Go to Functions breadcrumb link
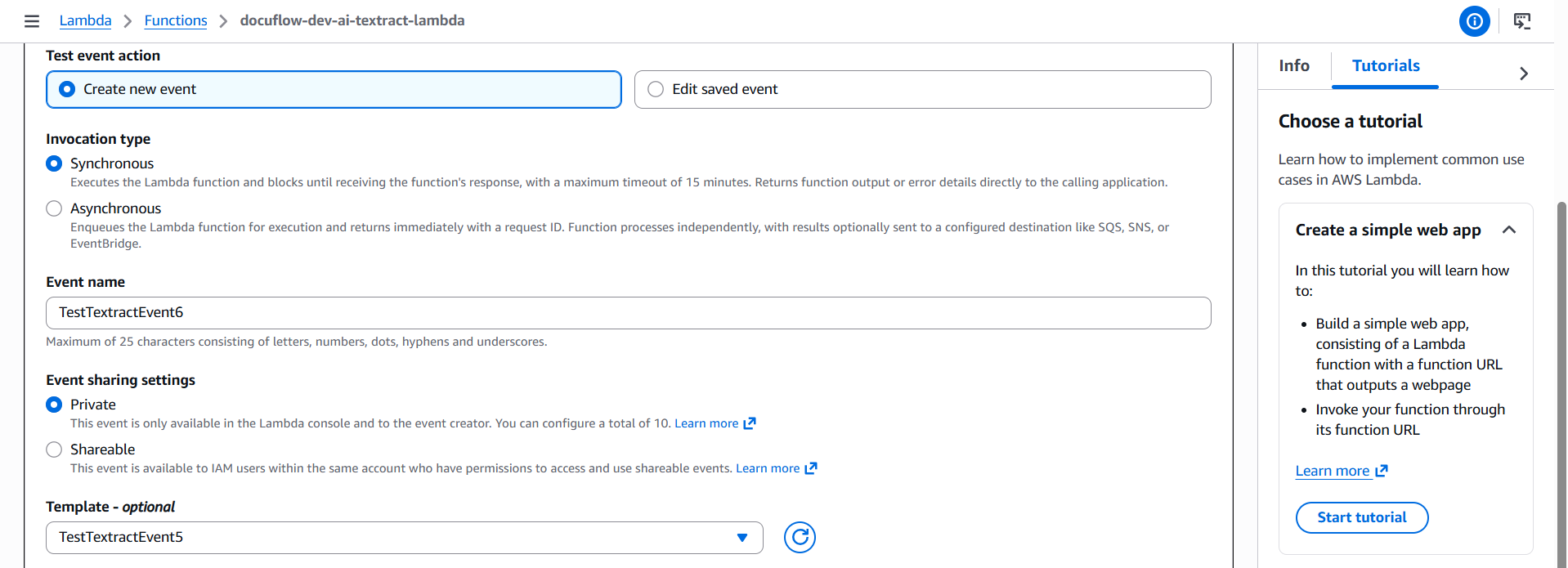This screenshot has width=1568, height=568. click(176, 20)
